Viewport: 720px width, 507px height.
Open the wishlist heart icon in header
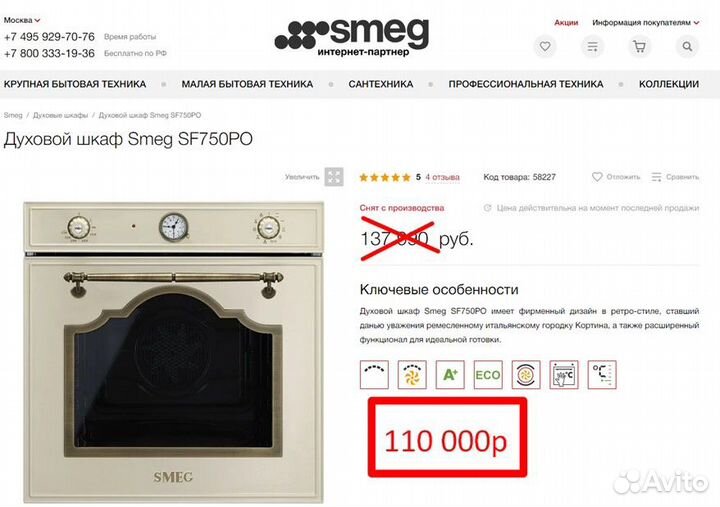tap(545, 46)
